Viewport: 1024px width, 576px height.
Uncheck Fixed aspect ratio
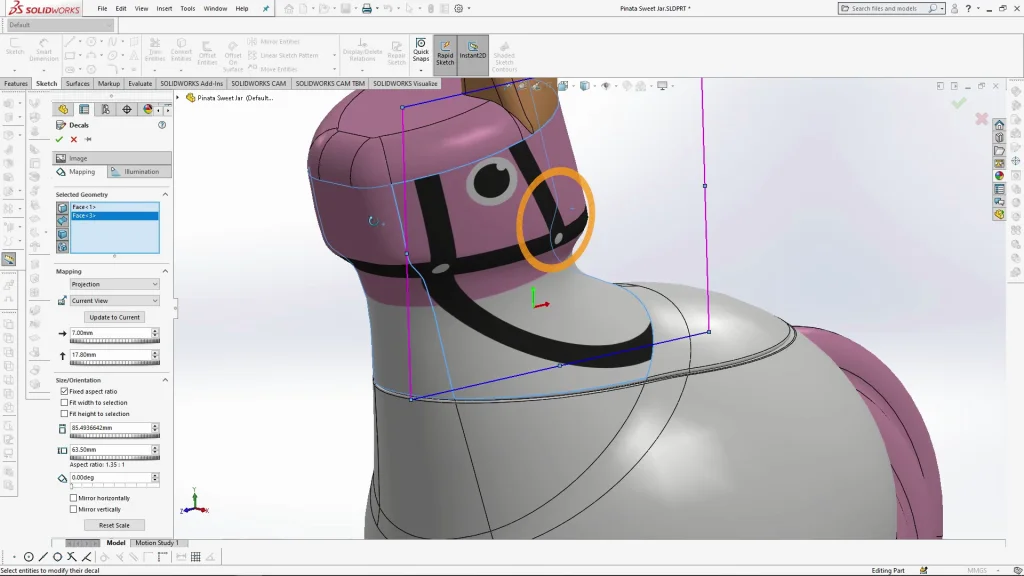click(65, 392)
